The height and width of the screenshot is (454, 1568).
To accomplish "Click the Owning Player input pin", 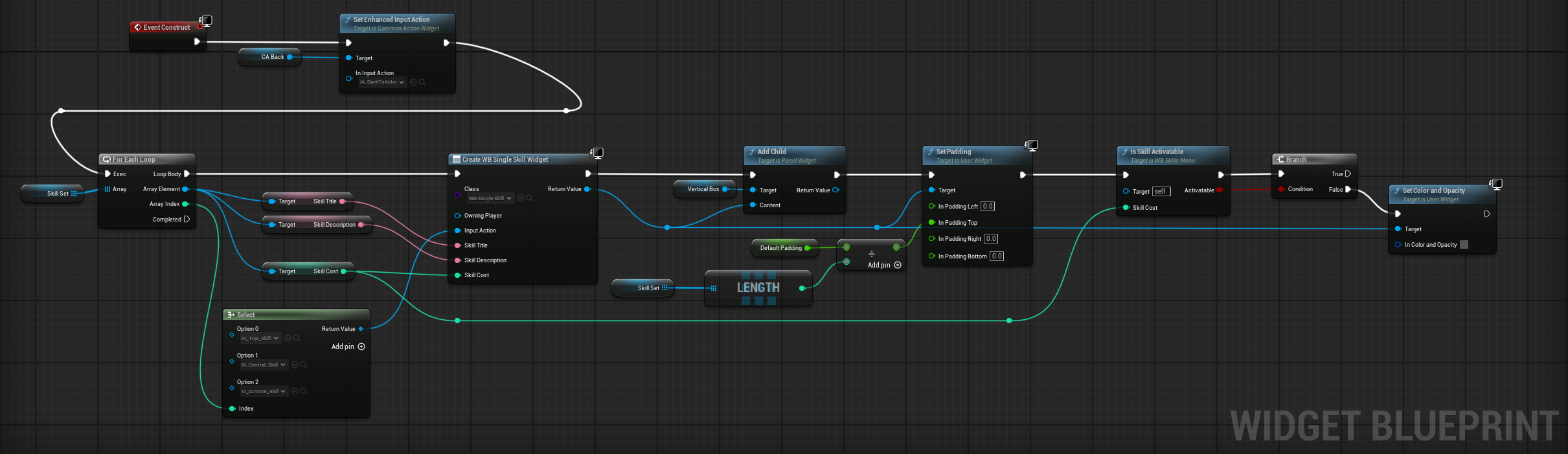I will pyautogui.click(x=457, y=216).
